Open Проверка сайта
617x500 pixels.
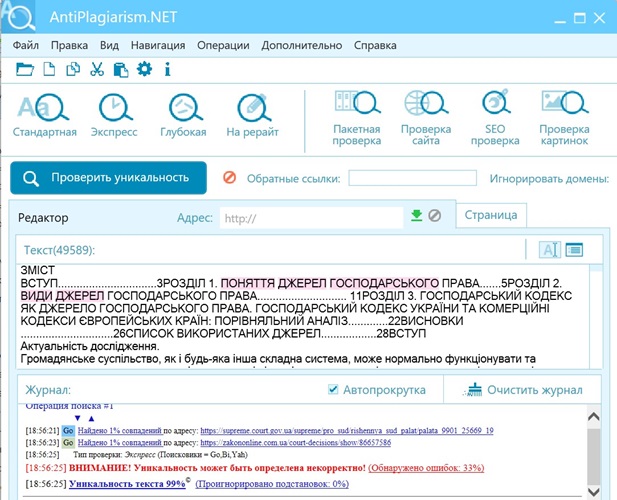point(426,118)
